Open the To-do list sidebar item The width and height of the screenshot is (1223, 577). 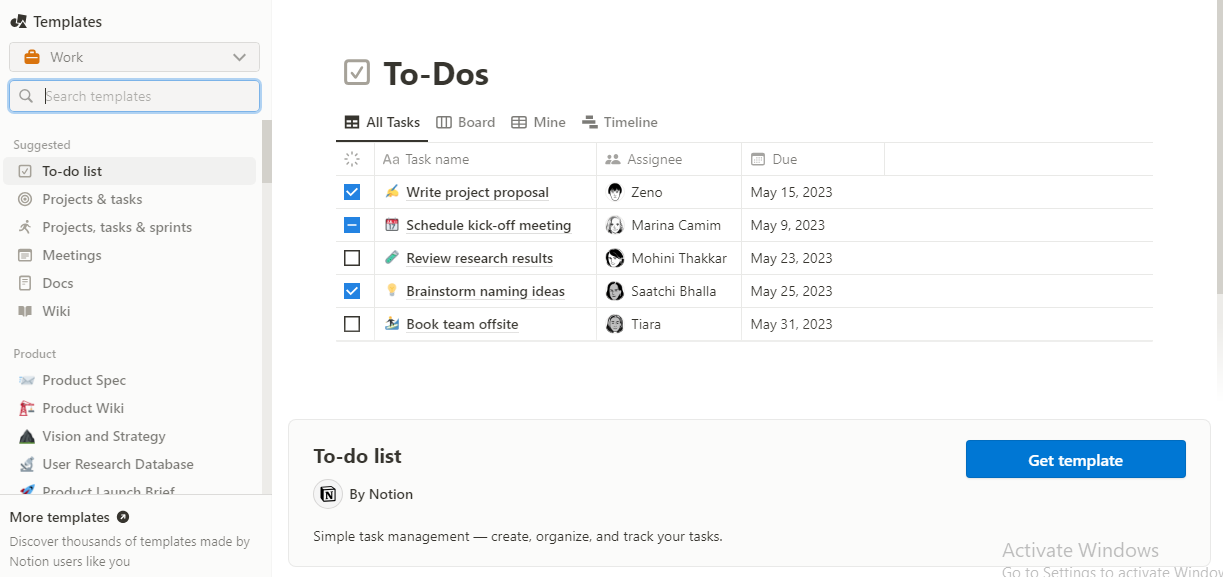[x=72, y=170]
